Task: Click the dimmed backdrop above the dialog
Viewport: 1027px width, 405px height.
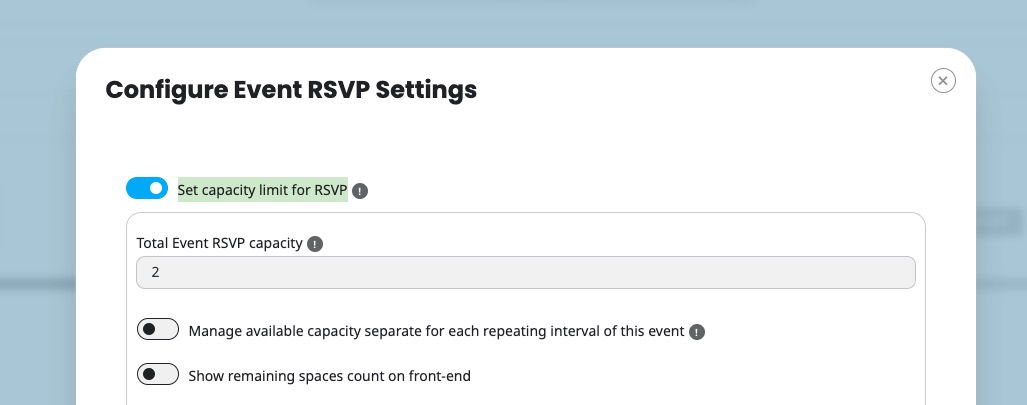Action: click(514, 23)
